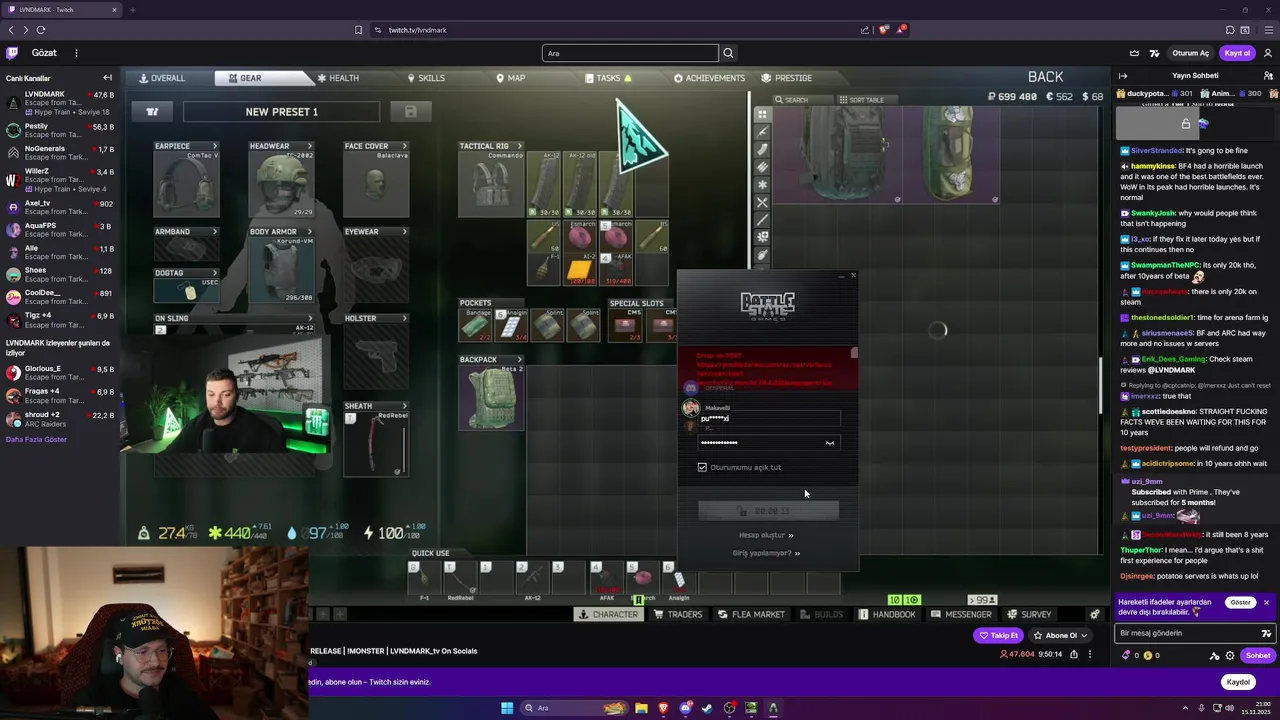Screen dimensions: 1280x720
Task: Expand the TACTICAL RIG slot dropdown
Action: click(x=519, y=146)
